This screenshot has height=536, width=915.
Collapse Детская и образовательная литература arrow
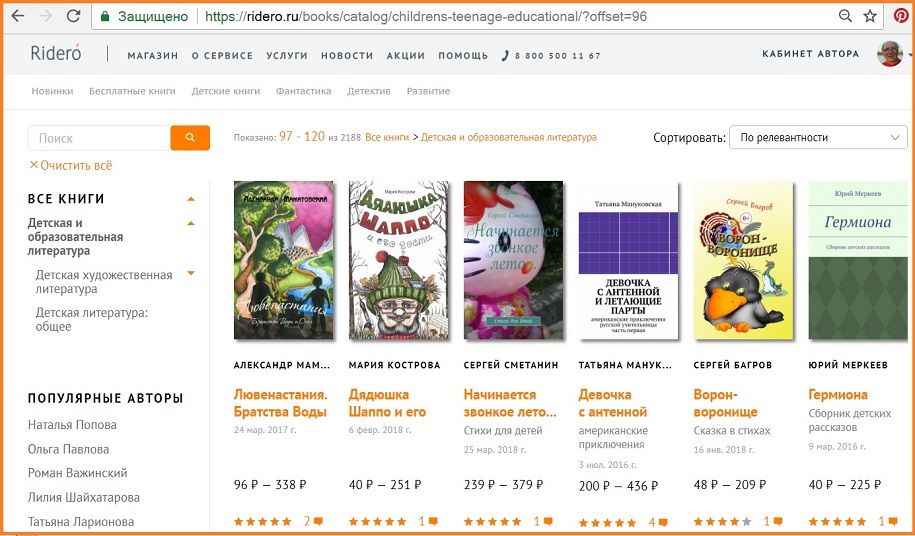[x=190, y=223]
